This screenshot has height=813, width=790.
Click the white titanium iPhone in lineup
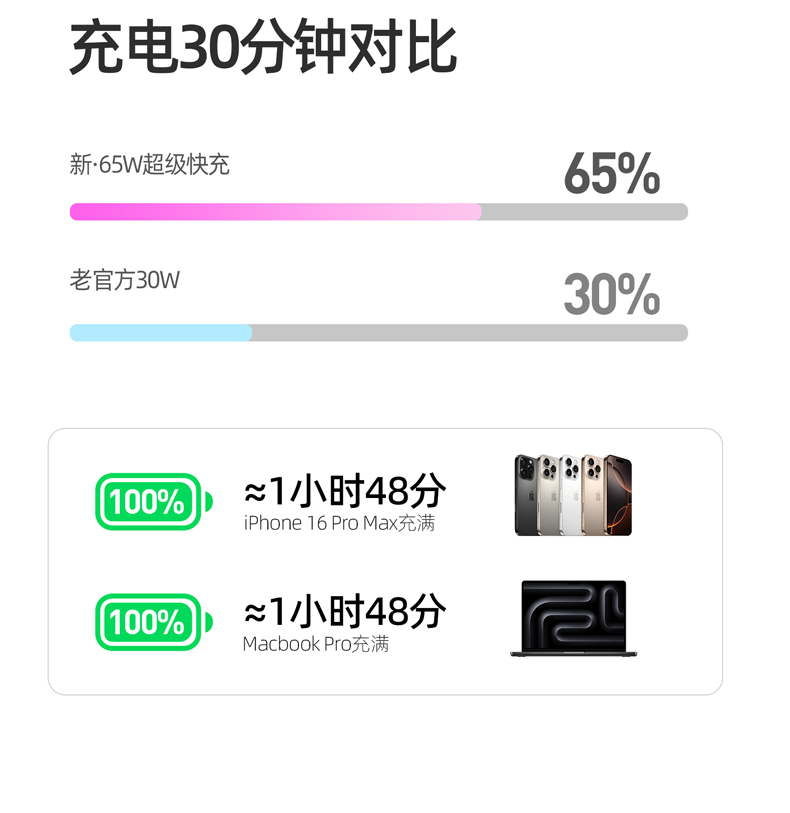[x=571, y=495]
